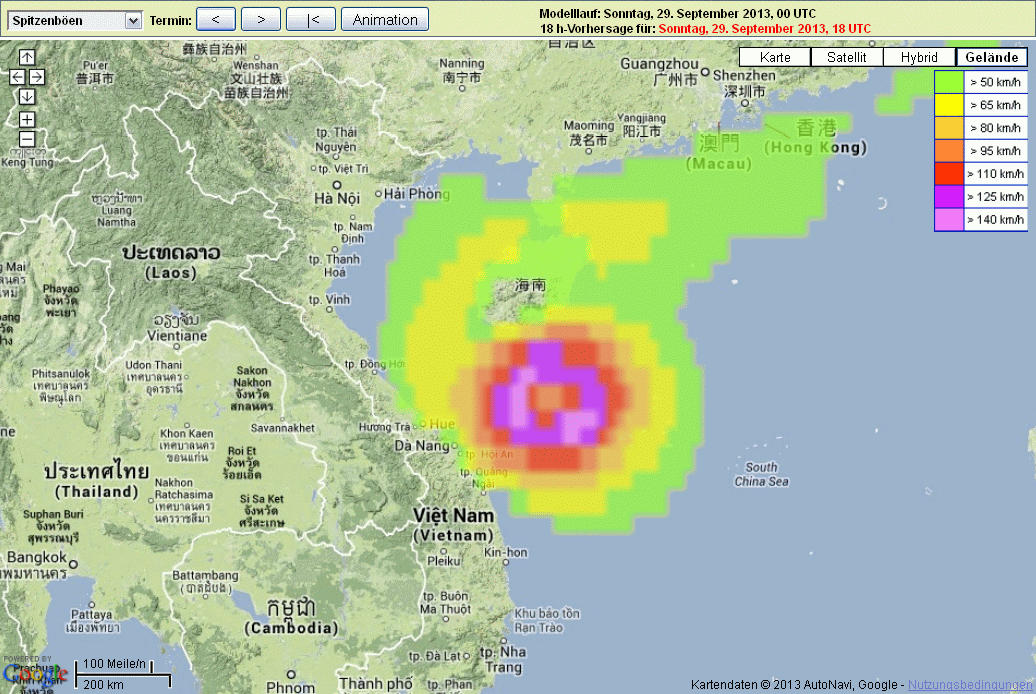Pan the map left with the arrow
This screenshot has width=1036, height=694.
tap(17, 77)
